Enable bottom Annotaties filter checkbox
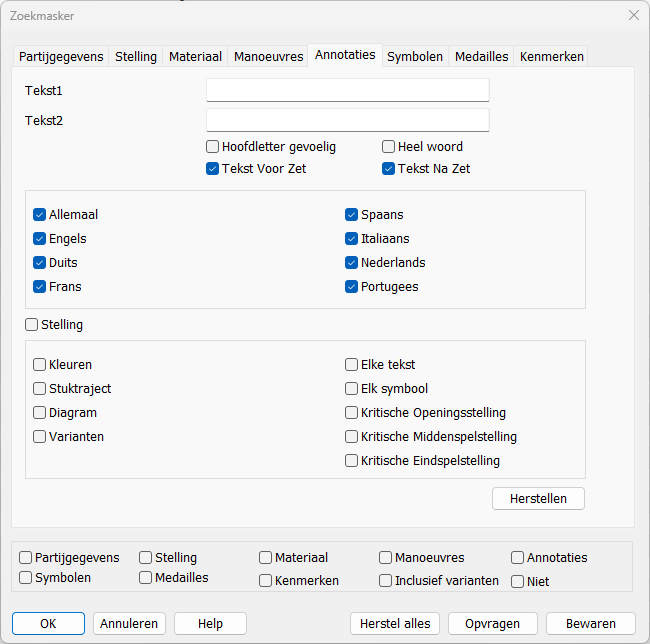This screenshot has width=650, height=644. 517,557
